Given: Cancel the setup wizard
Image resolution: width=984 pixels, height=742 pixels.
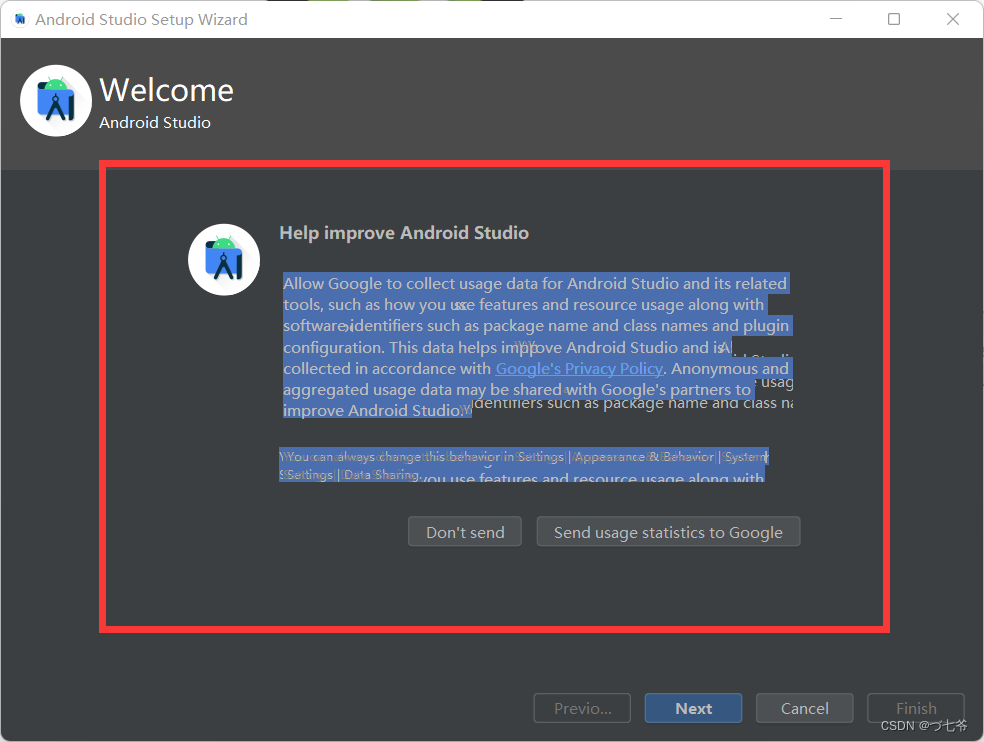Looking at the screenshot, I should [804, 708].
